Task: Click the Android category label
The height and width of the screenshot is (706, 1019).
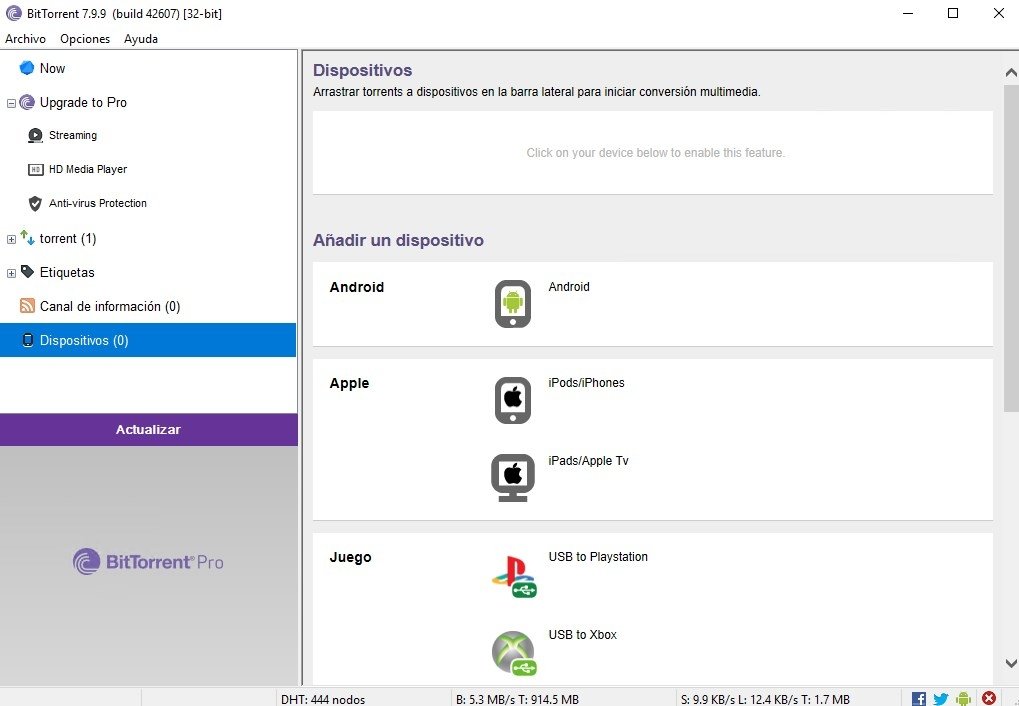Action: (357, 287)
